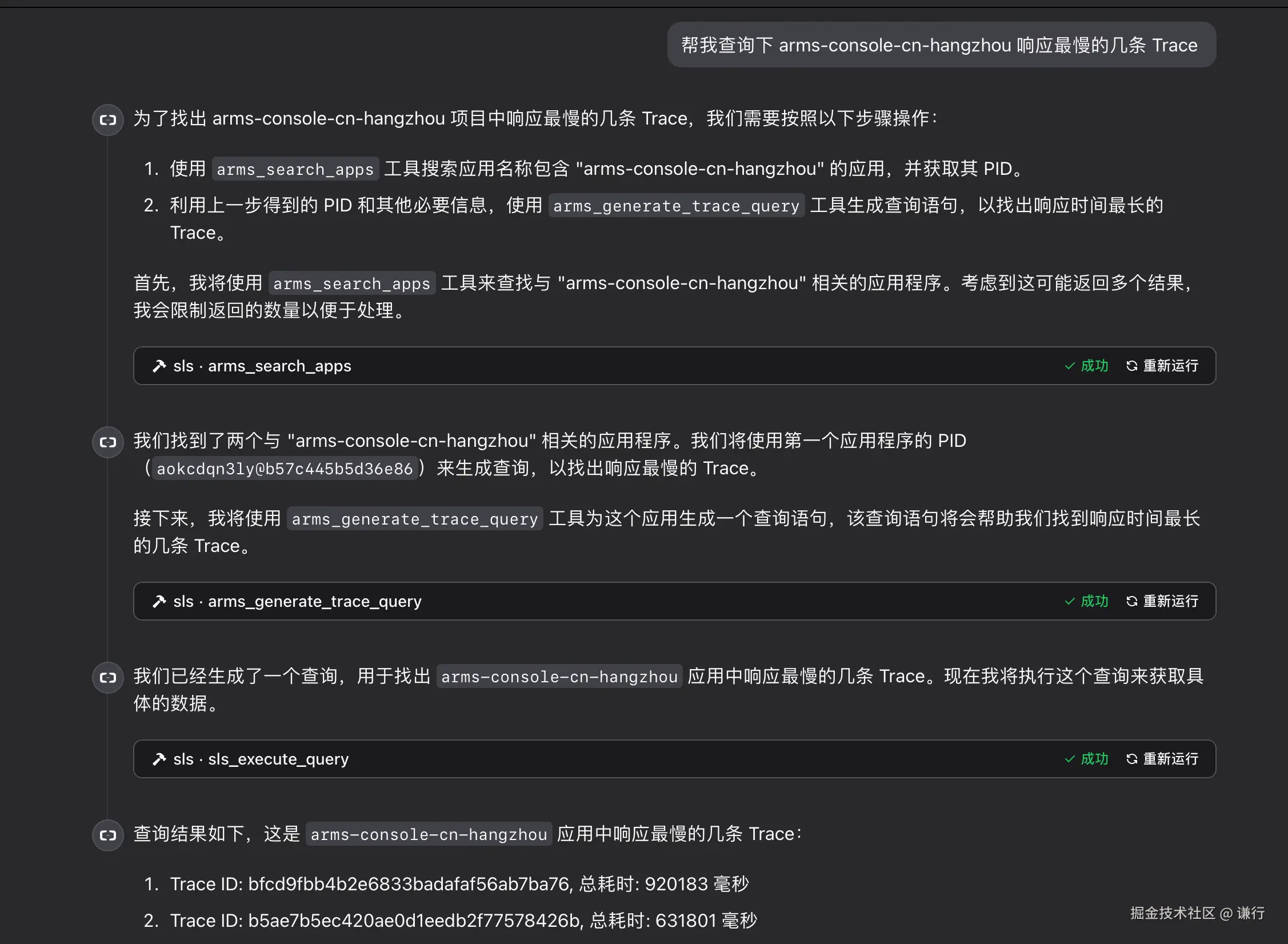The height and width of the screenshot is (944, 1288).
Task: Click the fourth assistant avatar icon
Action: click(x=108, y=835)
